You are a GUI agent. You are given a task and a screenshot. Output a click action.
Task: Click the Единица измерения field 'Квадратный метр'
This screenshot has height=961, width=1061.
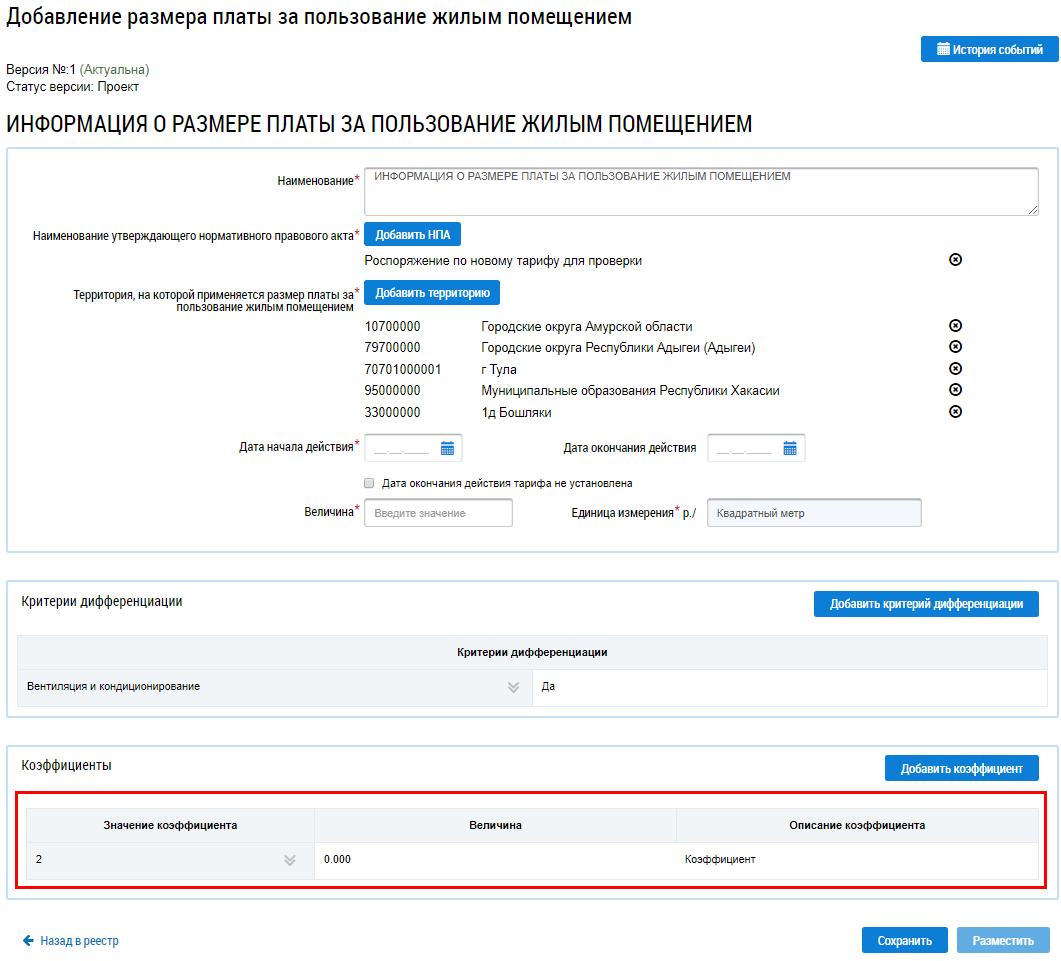point(814,513)
